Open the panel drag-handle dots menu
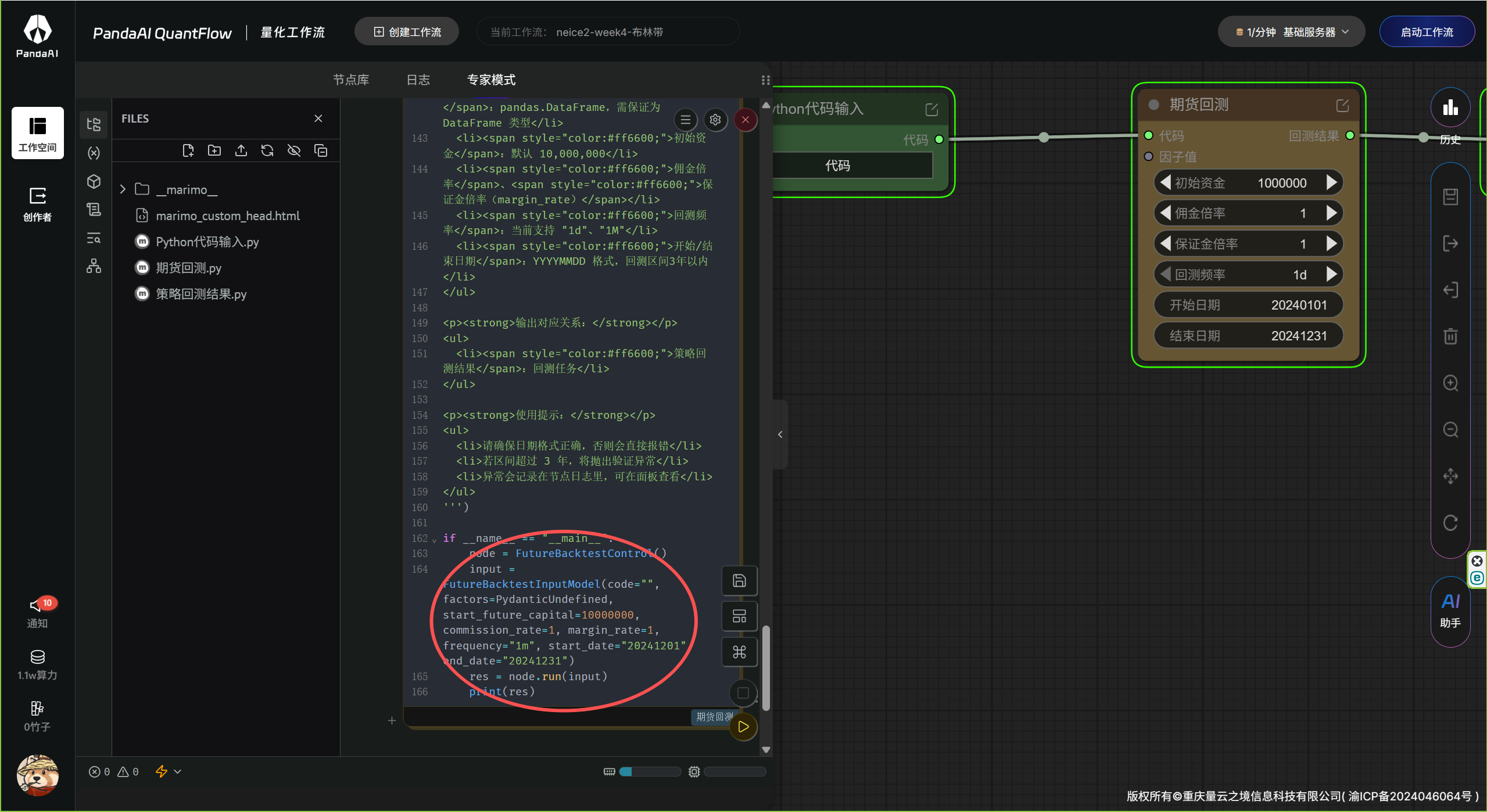 pos(766,80)
